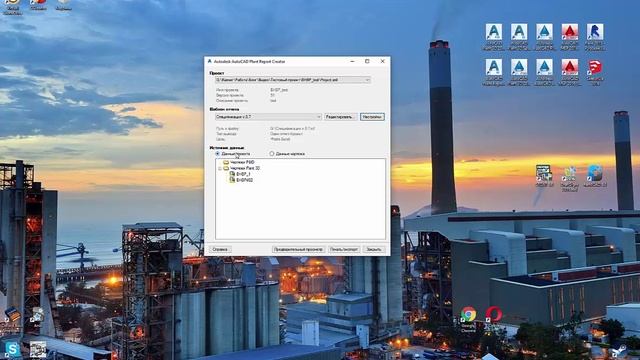The width and height of the screenshot is (640, 360).
Task: Maximize the Plant Report Creator window
Action: pos(367,61)
